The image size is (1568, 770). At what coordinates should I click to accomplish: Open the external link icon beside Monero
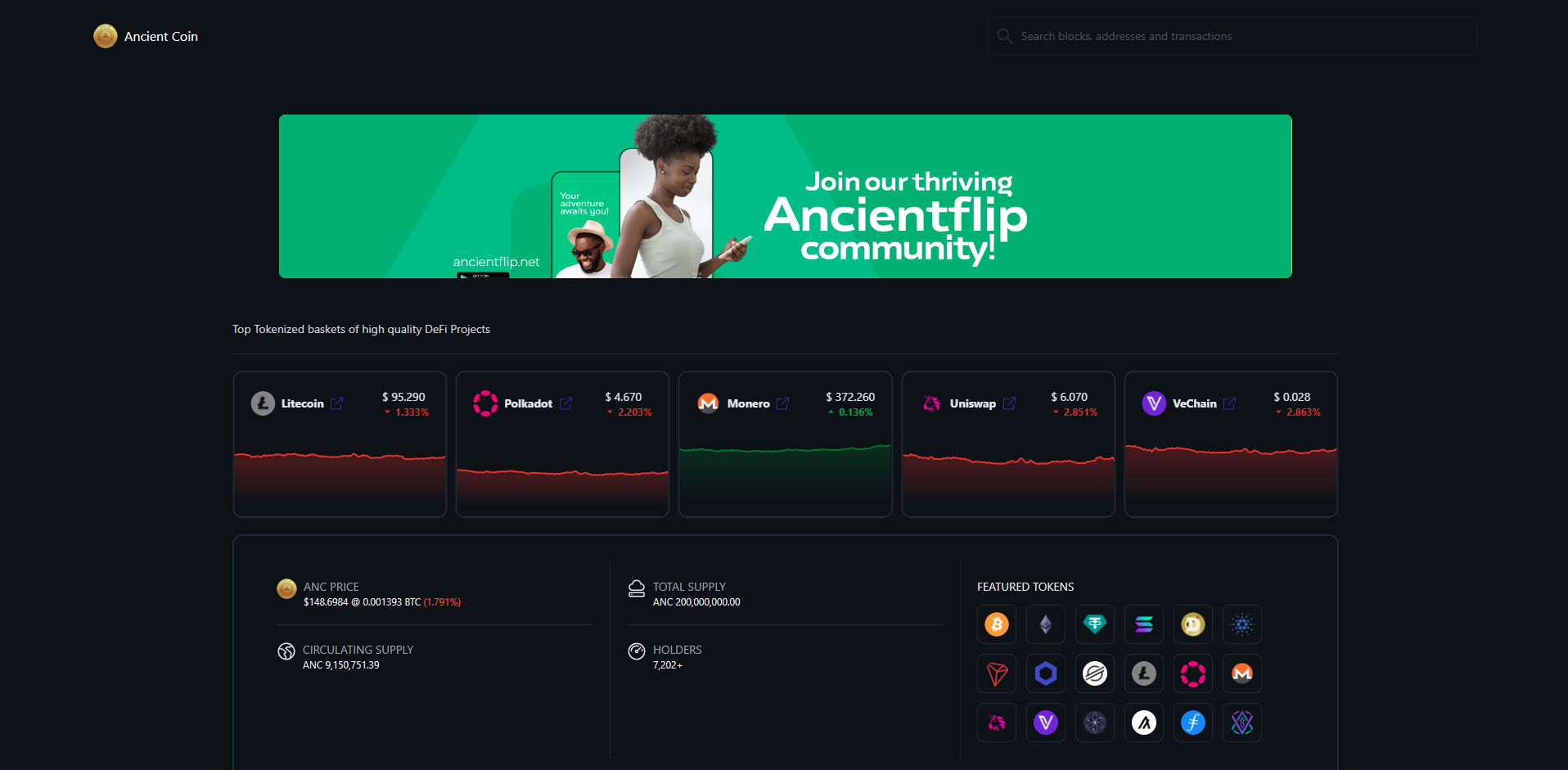[x=782, y=403]
